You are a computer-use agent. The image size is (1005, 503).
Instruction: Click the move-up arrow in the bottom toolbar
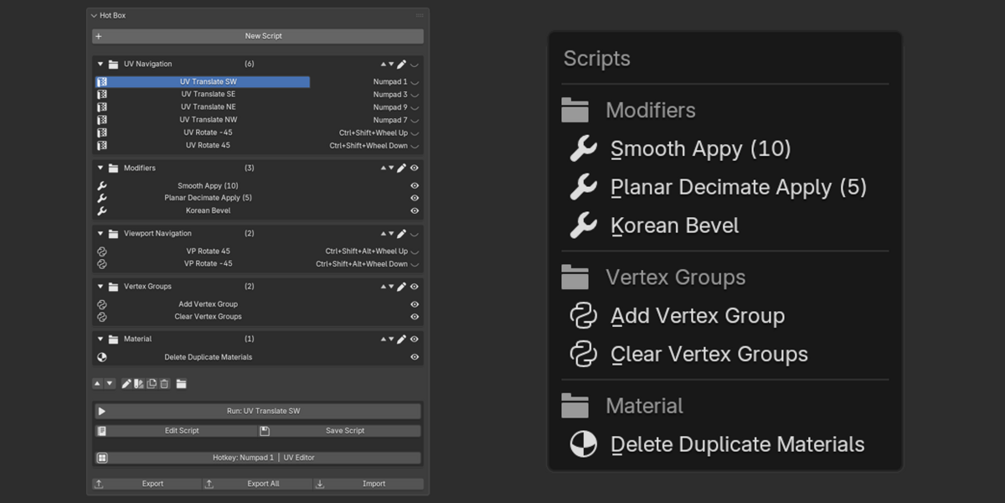pos(97,384)
